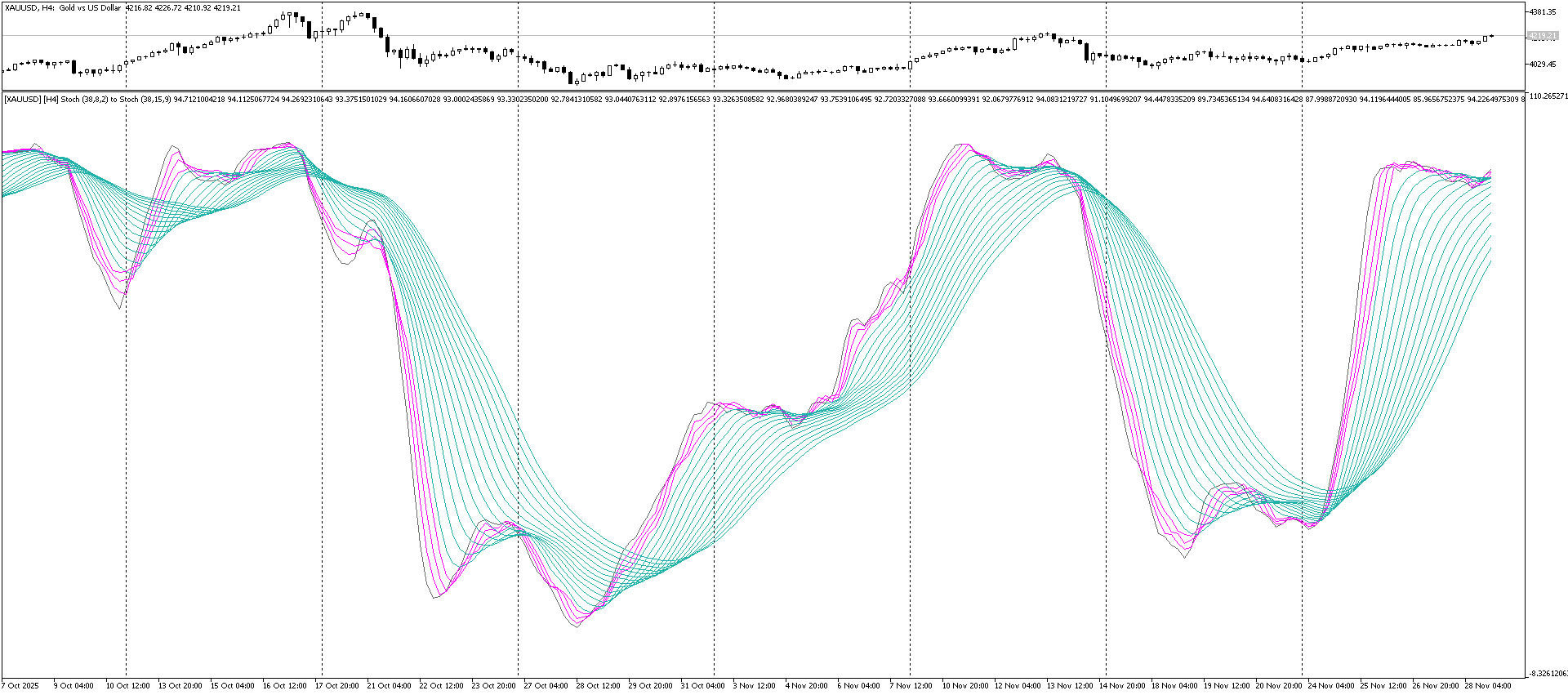Click the '28 Nov 04:00' time axis label
Viewport: 1568px width, 695px height.
tap(1487, 686)
